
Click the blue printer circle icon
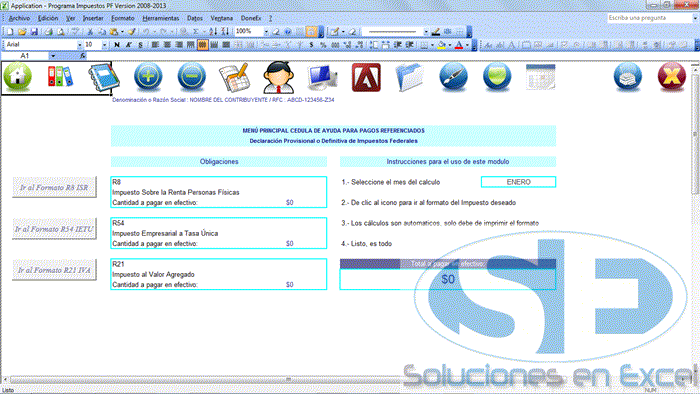628,77
